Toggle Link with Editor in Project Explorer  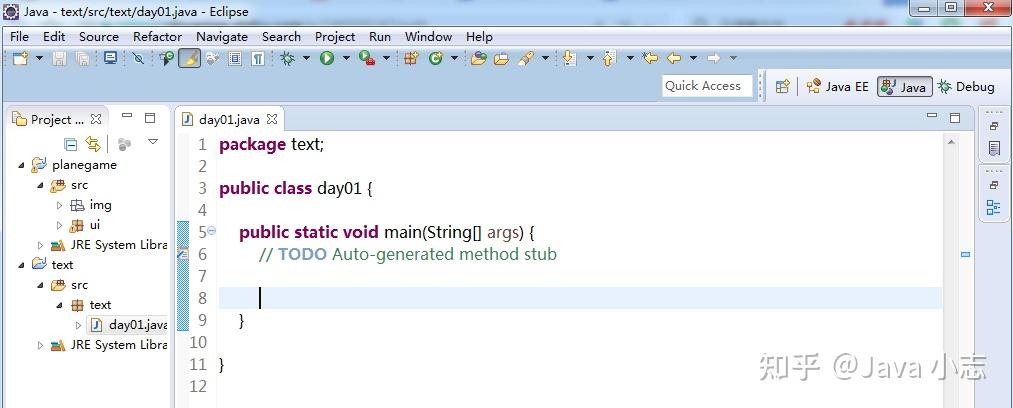coord(93,143)
